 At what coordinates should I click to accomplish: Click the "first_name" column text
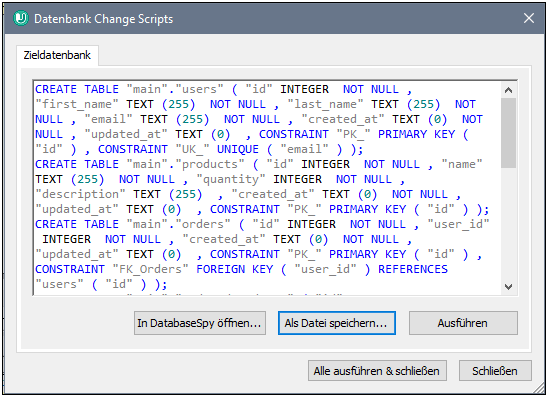click(x=77, y=104)
